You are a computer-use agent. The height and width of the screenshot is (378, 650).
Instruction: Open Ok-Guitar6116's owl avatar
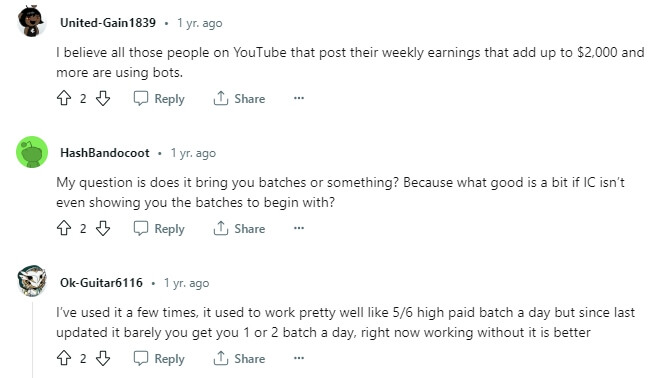(32, 281)
